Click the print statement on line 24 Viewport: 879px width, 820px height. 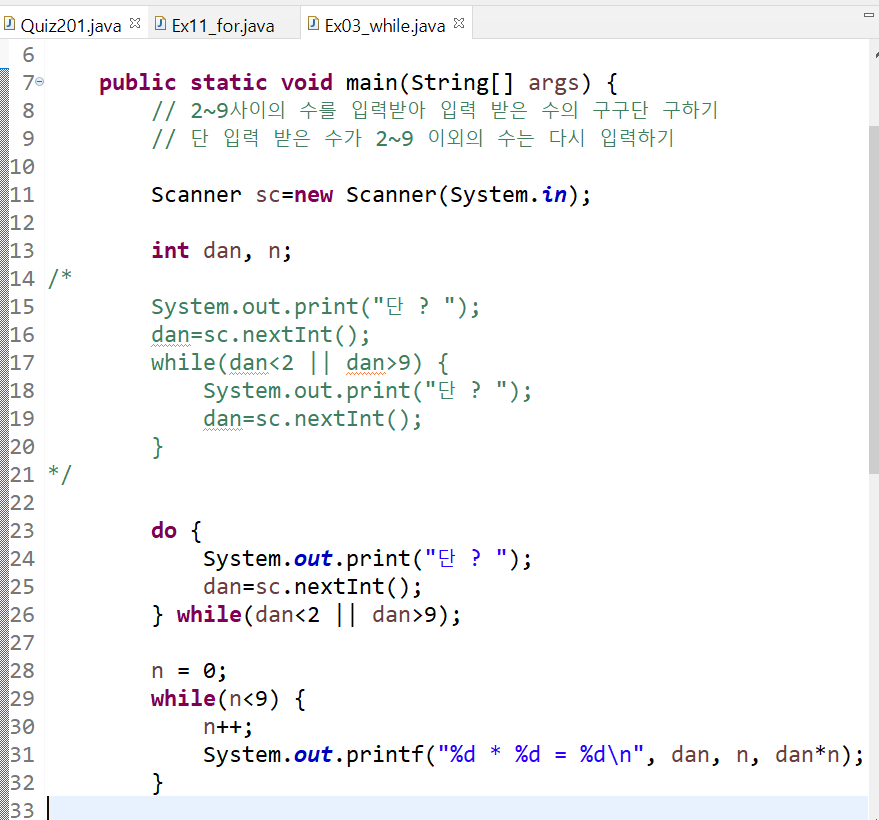click(x=368, y=559)
